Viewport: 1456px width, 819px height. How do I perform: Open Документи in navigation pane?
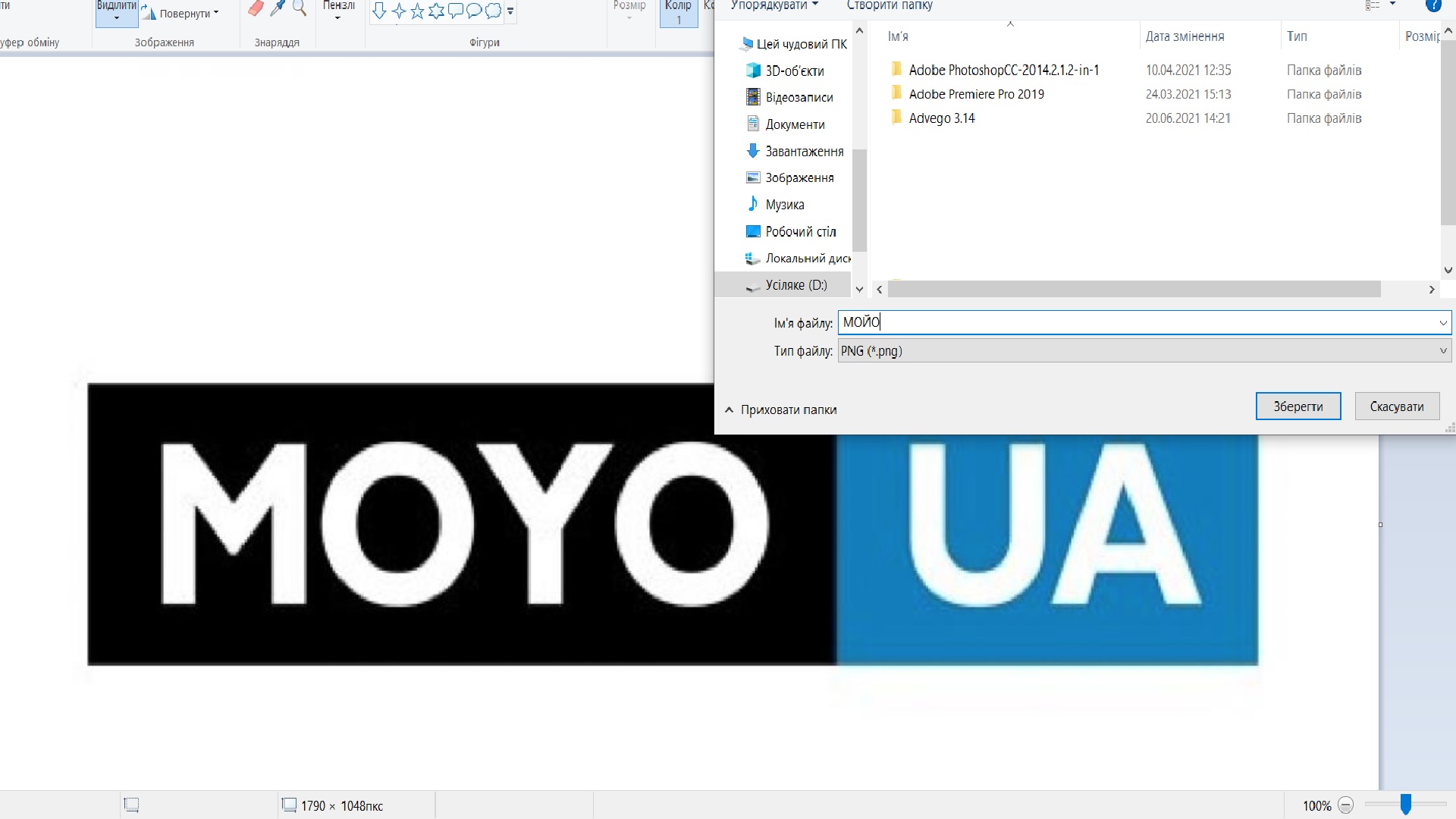point(786,124)
